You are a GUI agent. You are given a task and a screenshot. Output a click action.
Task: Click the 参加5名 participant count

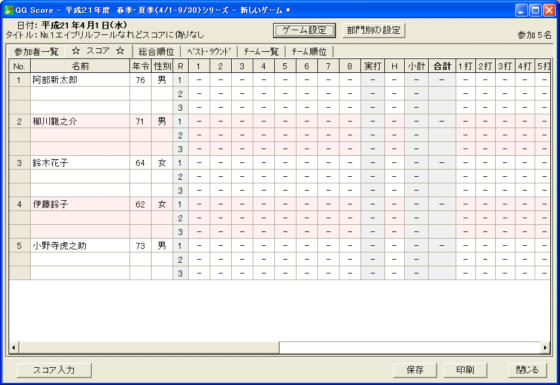point(534,35)
